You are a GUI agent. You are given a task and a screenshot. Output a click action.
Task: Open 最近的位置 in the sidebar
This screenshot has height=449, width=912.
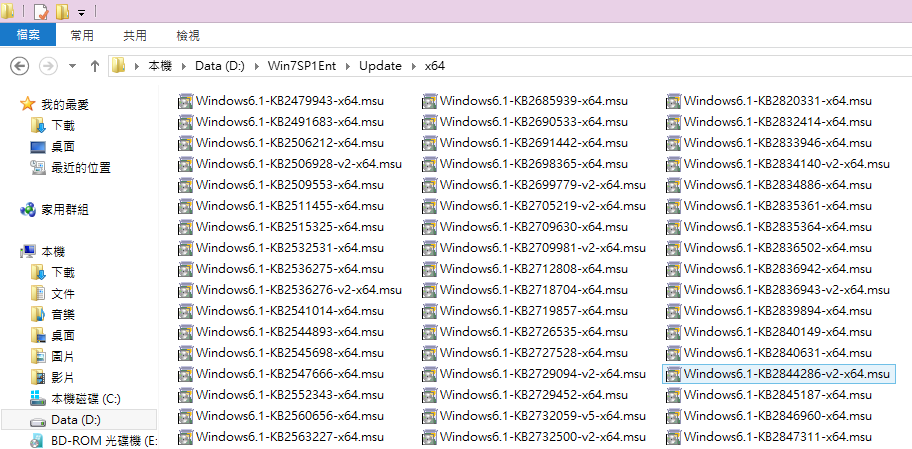(81, 168)
